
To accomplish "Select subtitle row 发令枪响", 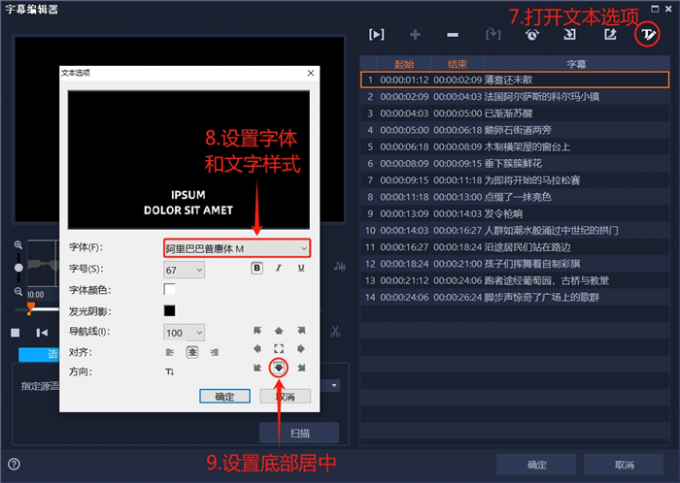I will click(514, 213).
